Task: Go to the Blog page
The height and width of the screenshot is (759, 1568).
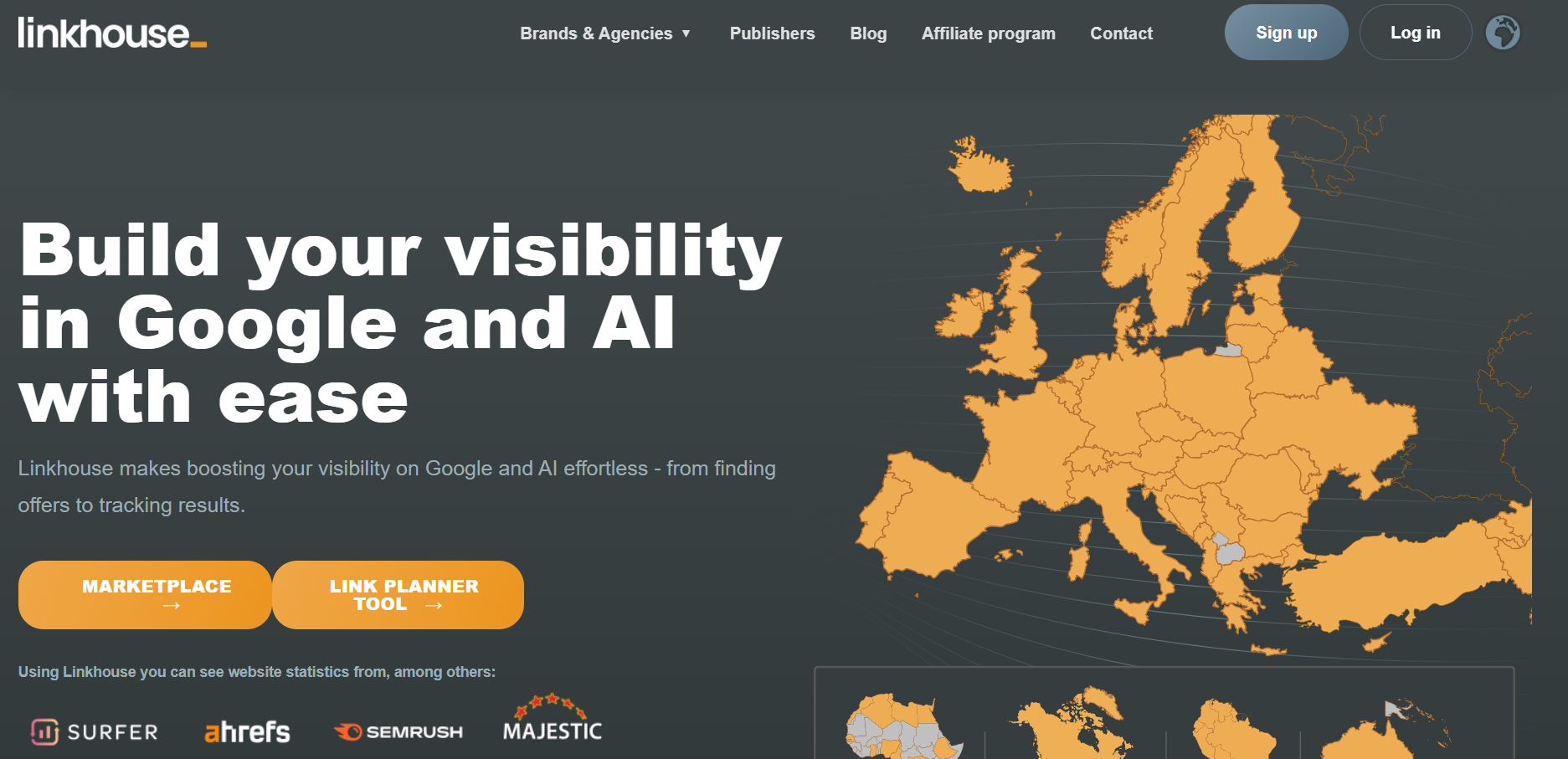Action: [x=868, y=33]
